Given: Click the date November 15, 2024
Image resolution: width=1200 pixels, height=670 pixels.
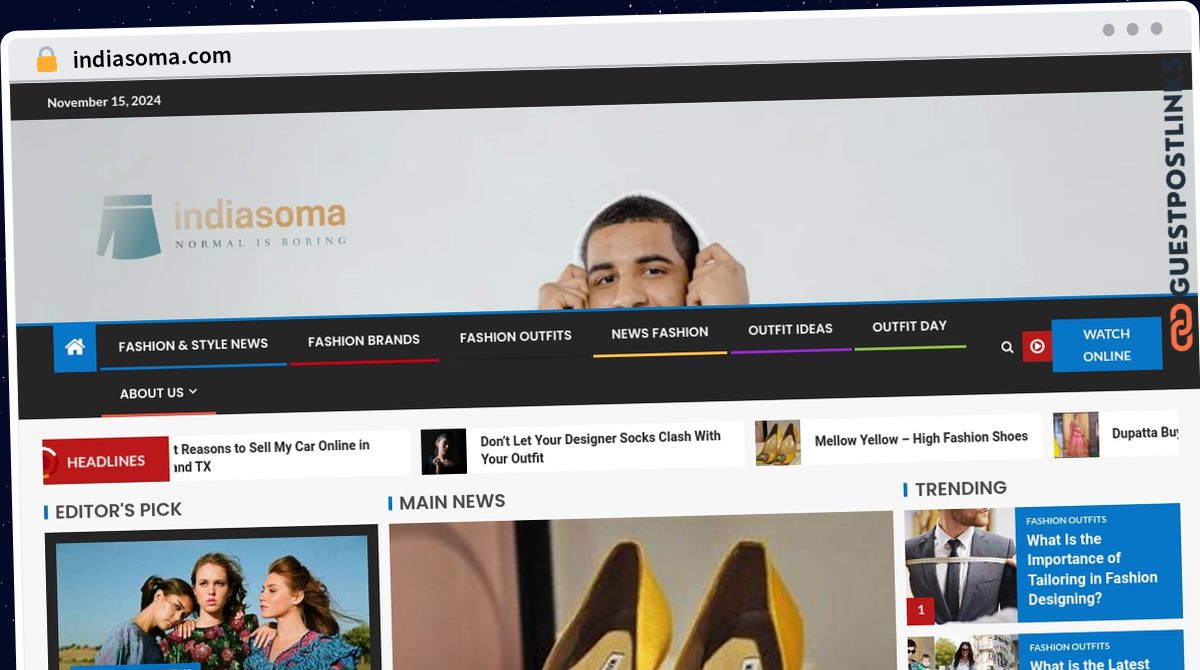Looking at the screenshot, I should (x=104, y=101).
